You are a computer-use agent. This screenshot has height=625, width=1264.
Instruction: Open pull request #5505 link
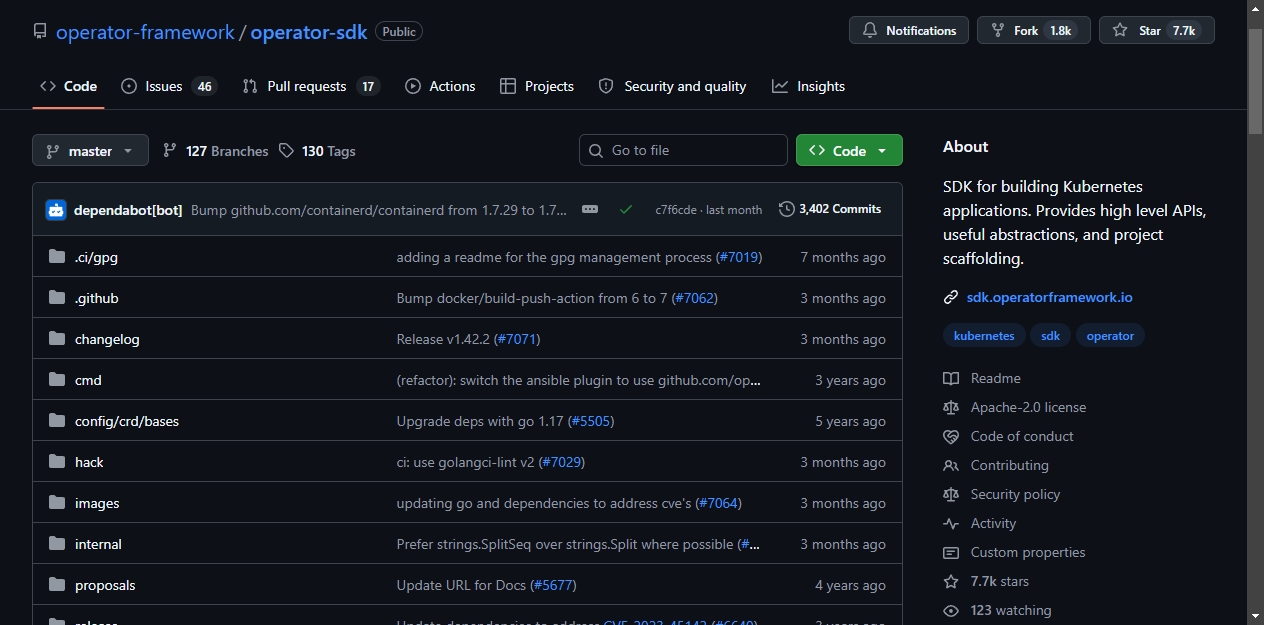click(591, 421)
